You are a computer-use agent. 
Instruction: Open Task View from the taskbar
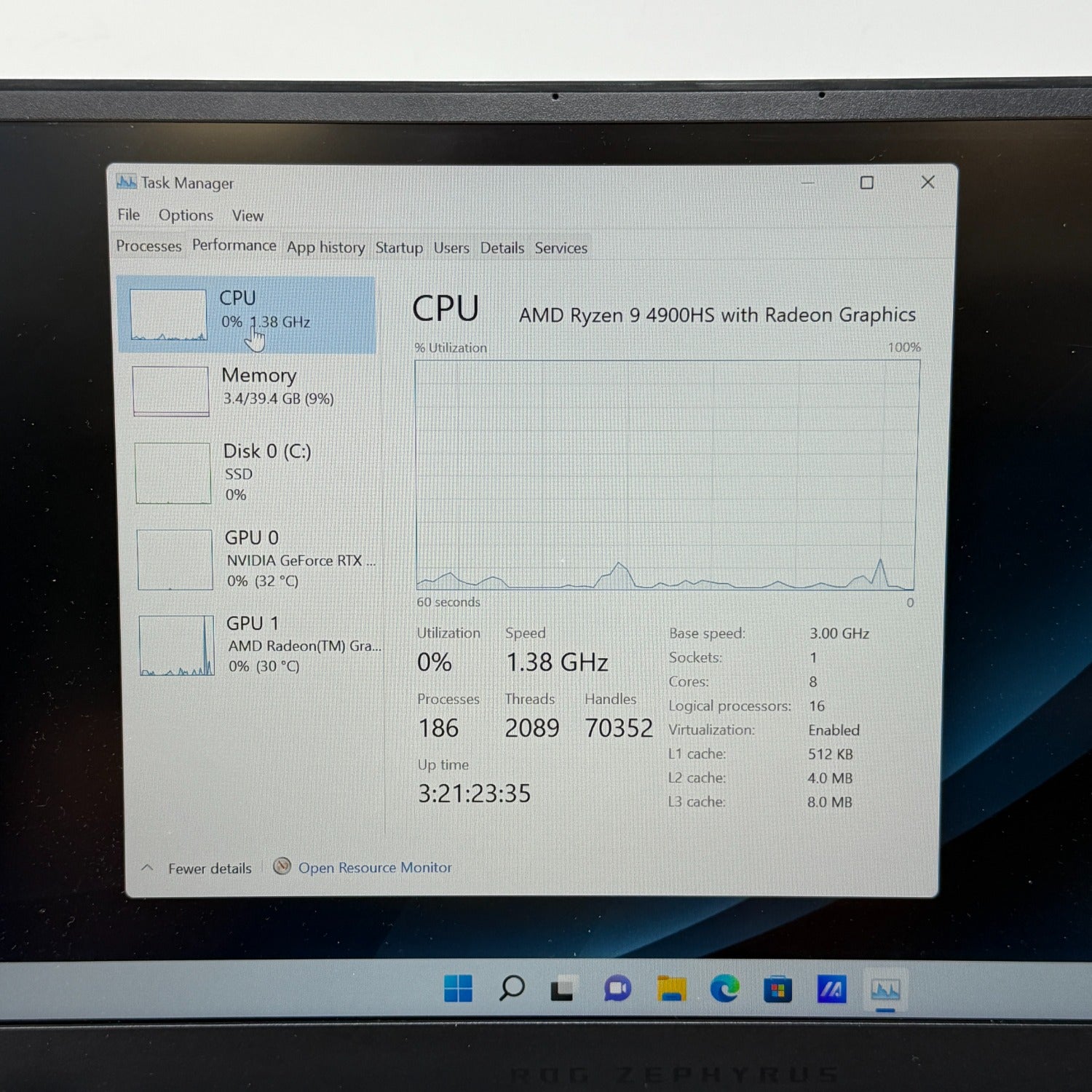pyautogui.click(x=564, y=989)
